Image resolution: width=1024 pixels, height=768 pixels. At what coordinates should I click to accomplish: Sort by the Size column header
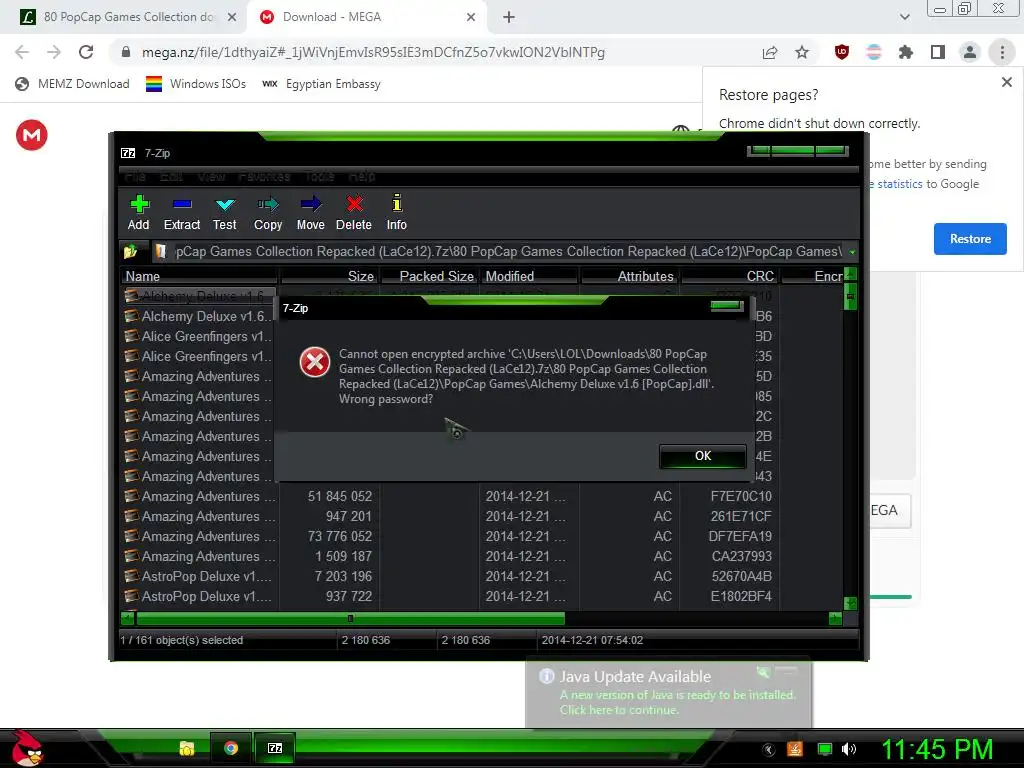(330, 276)
